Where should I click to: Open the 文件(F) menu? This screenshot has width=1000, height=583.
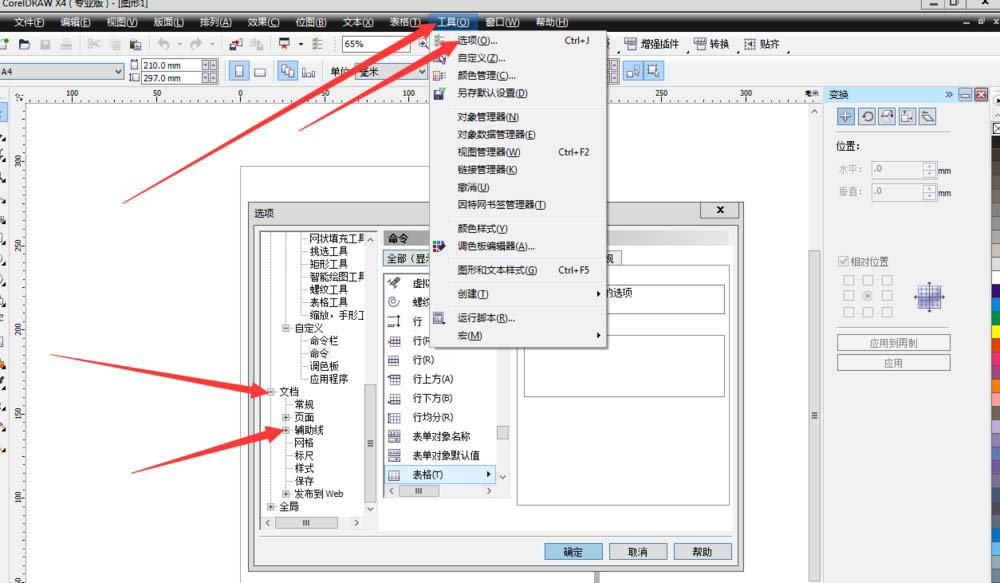(x=29, y=22)
